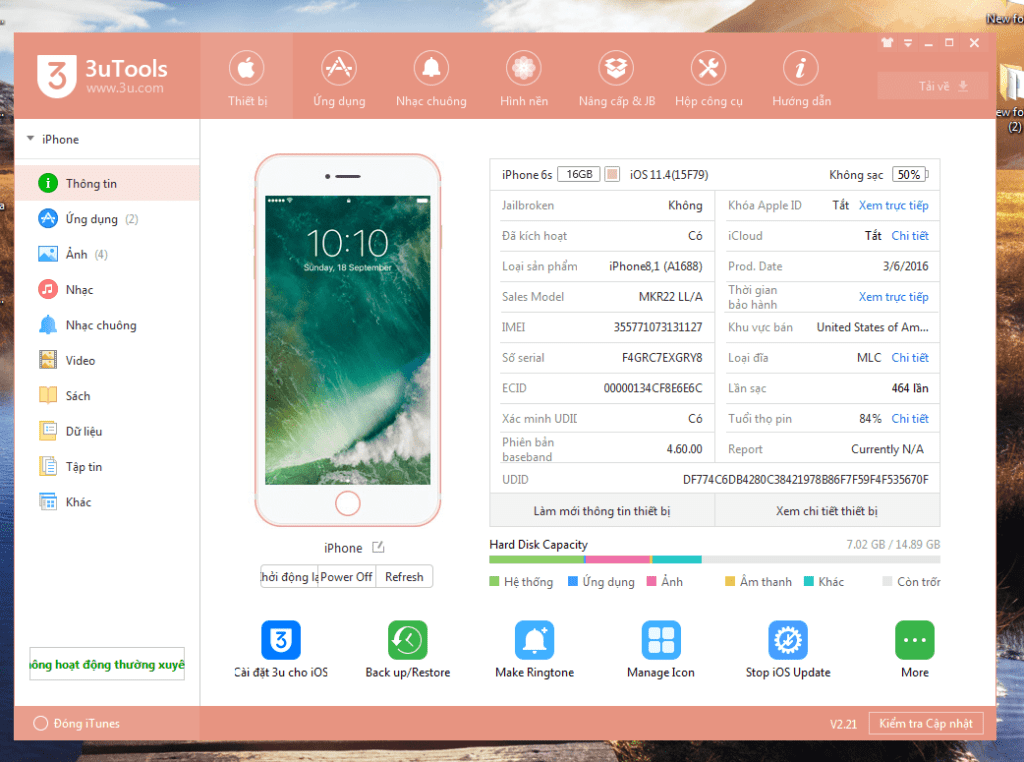Toggle the Đóng iTunes radio button

40,723
